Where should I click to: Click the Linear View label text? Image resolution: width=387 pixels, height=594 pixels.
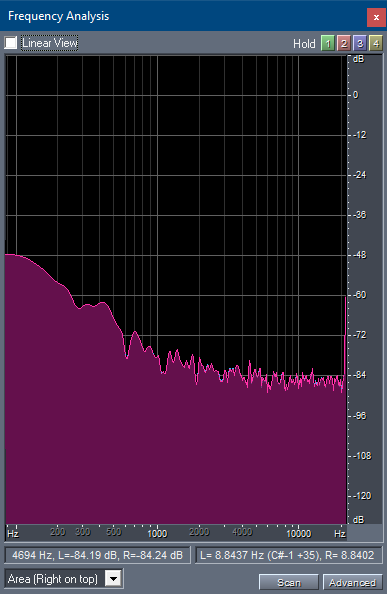pyautogui.click(x=50, y=43)
